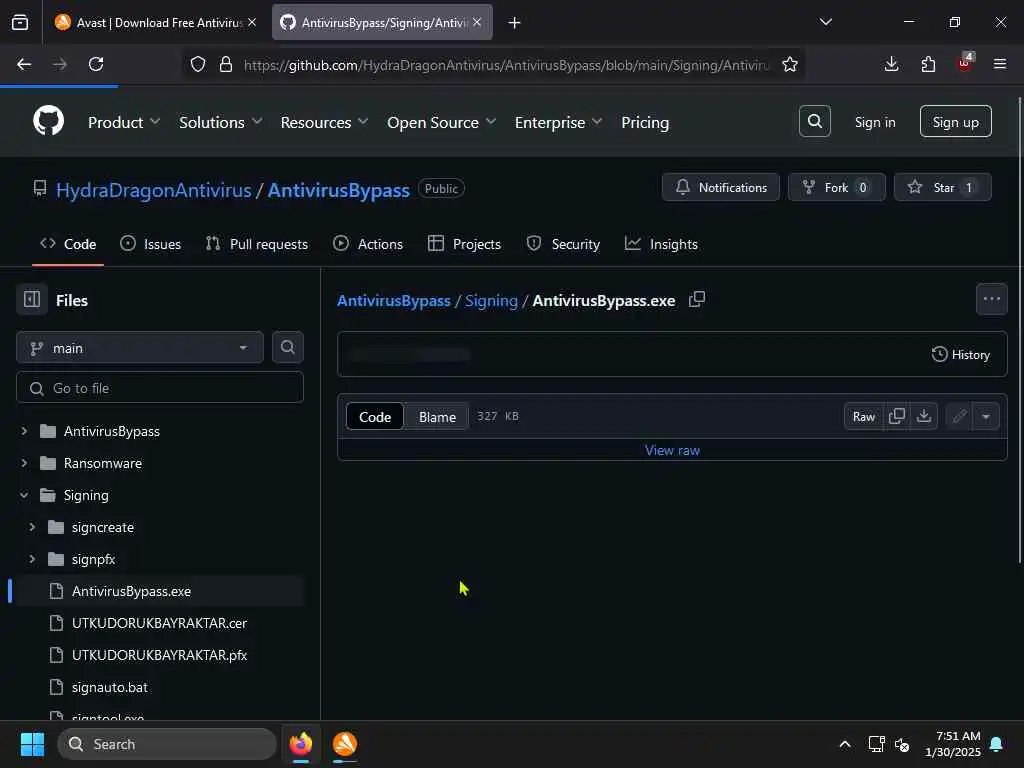Expand the signpfx folder
This screenshot has height=768, width=1024.
[31, 559]
